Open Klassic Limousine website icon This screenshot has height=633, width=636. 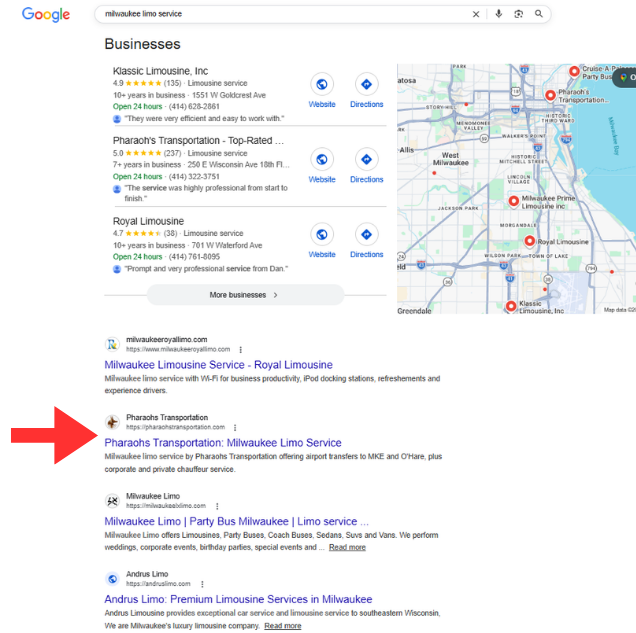(x=322, y=85)
